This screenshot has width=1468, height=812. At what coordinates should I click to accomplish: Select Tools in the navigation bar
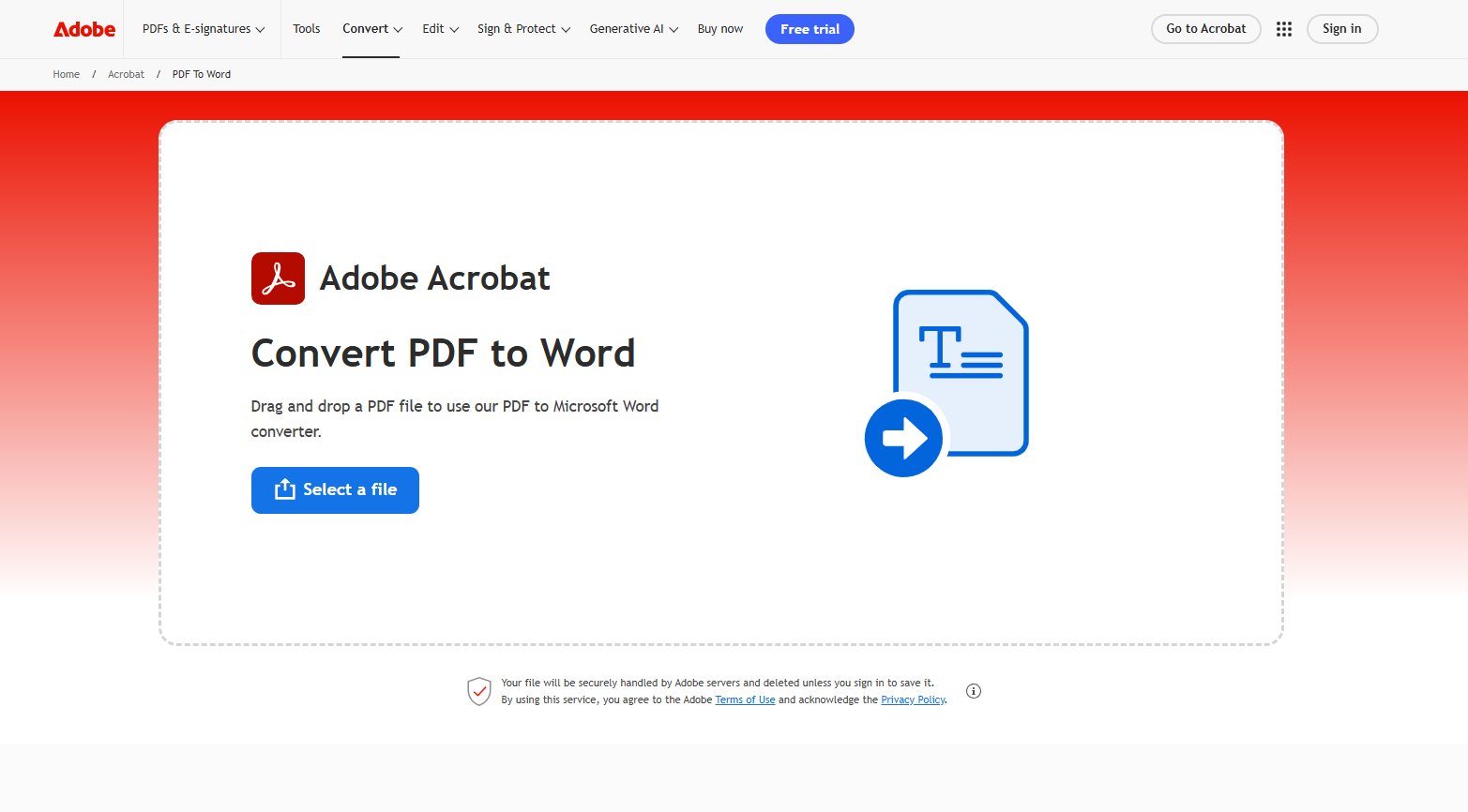[307, 29]
